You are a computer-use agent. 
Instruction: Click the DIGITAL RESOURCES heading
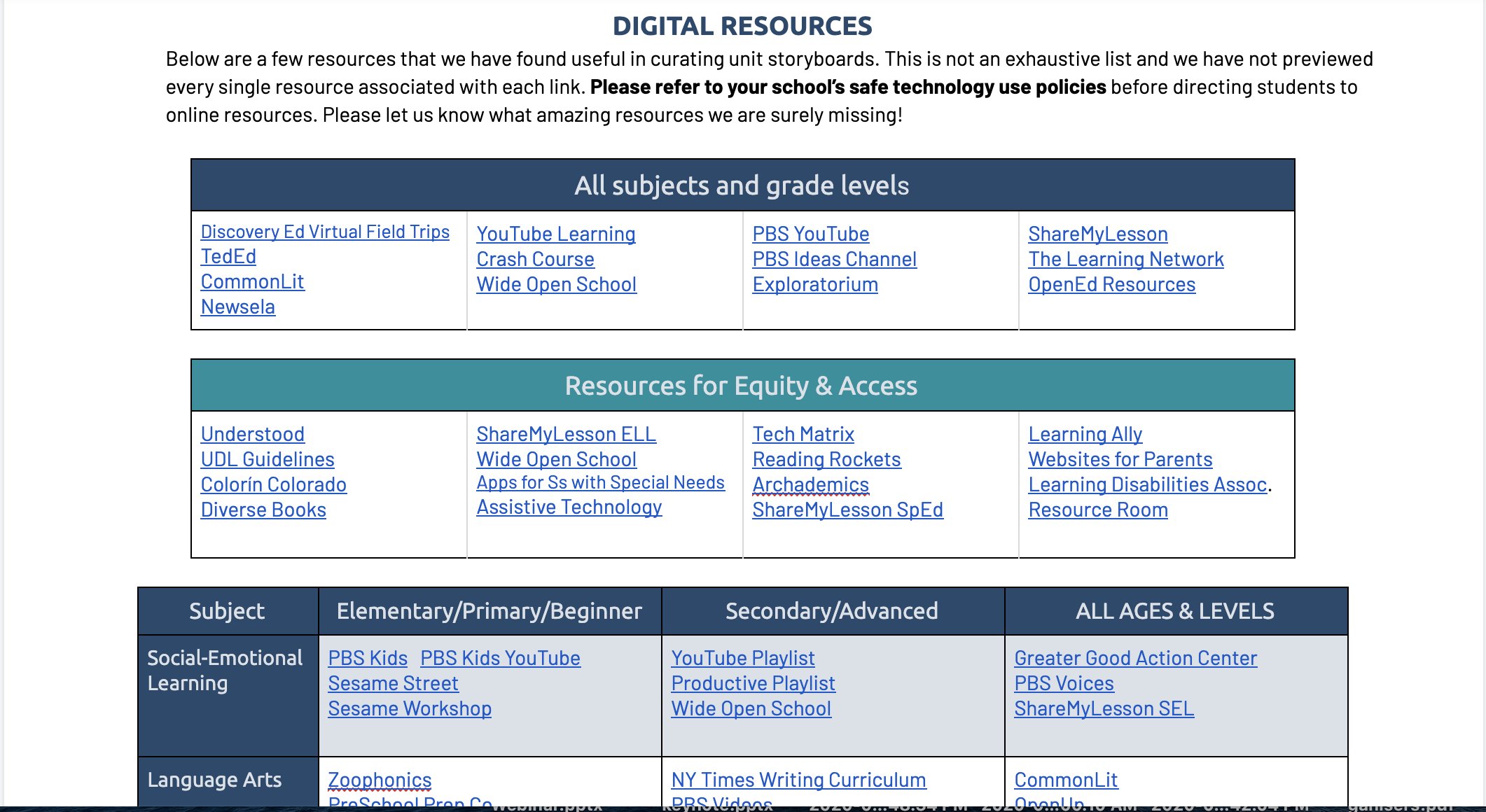pos(742,27)
